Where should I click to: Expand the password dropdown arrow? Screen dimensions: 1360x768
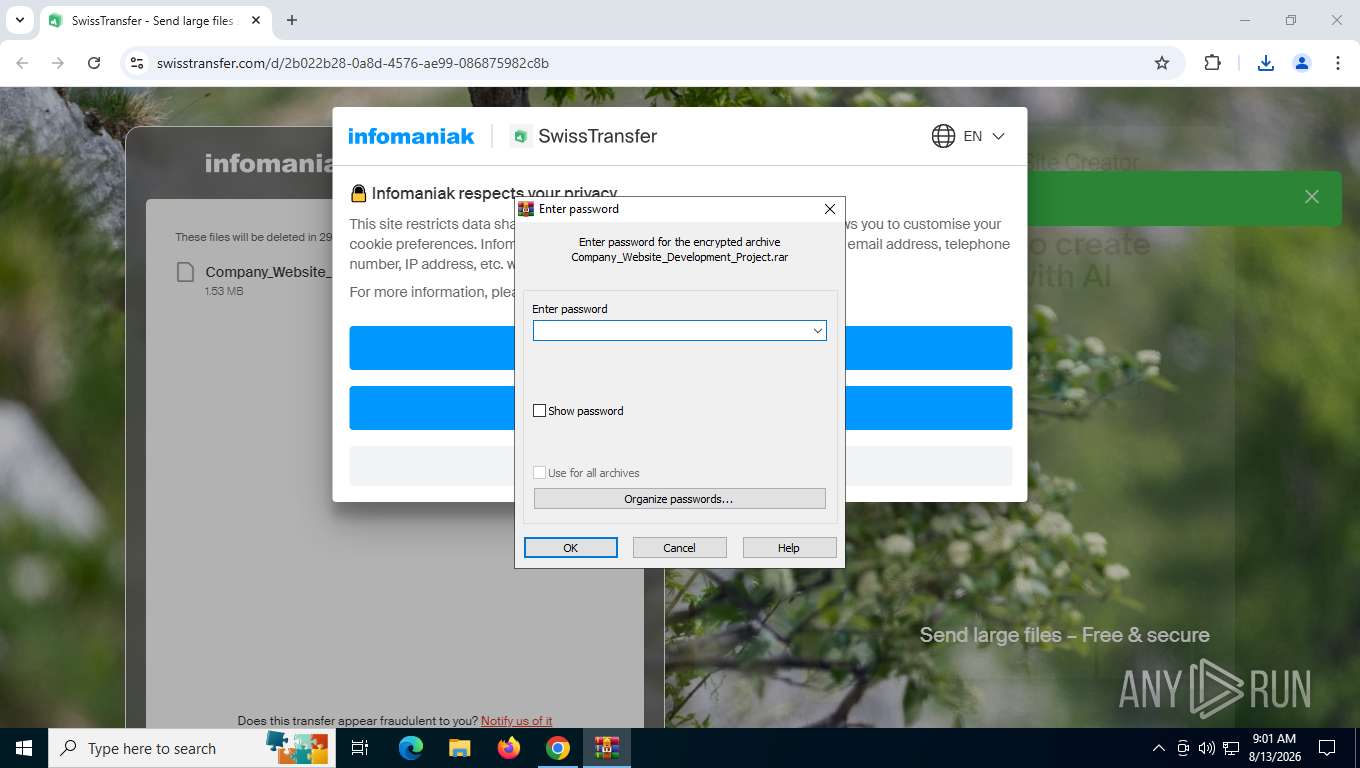[817, 330]
